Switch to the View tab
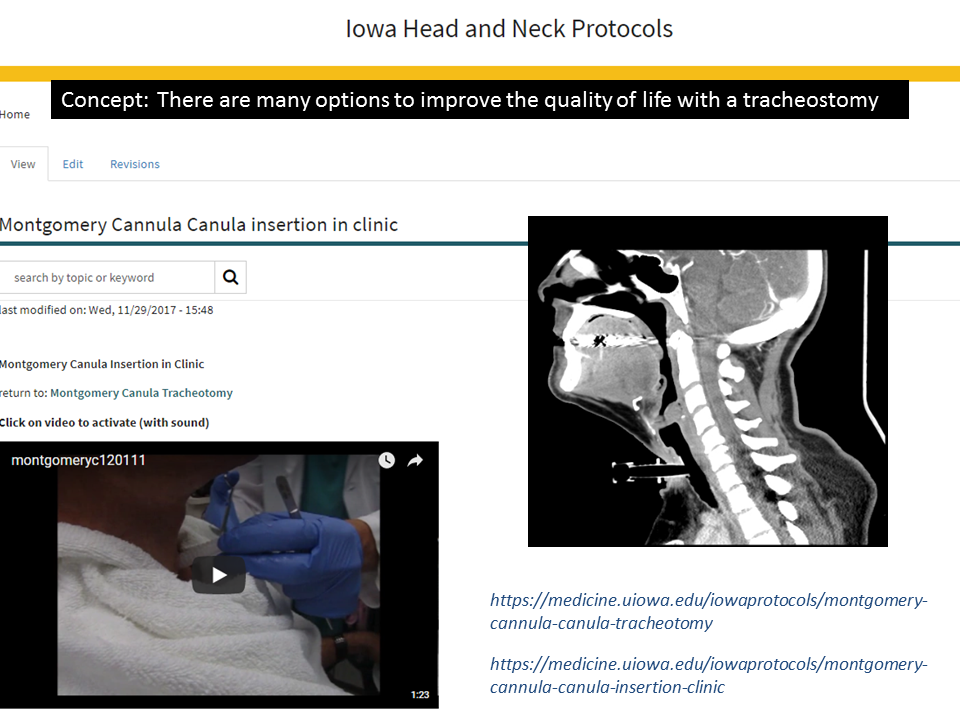Screen dimensions: 960x720 click(x=23, y=164)
